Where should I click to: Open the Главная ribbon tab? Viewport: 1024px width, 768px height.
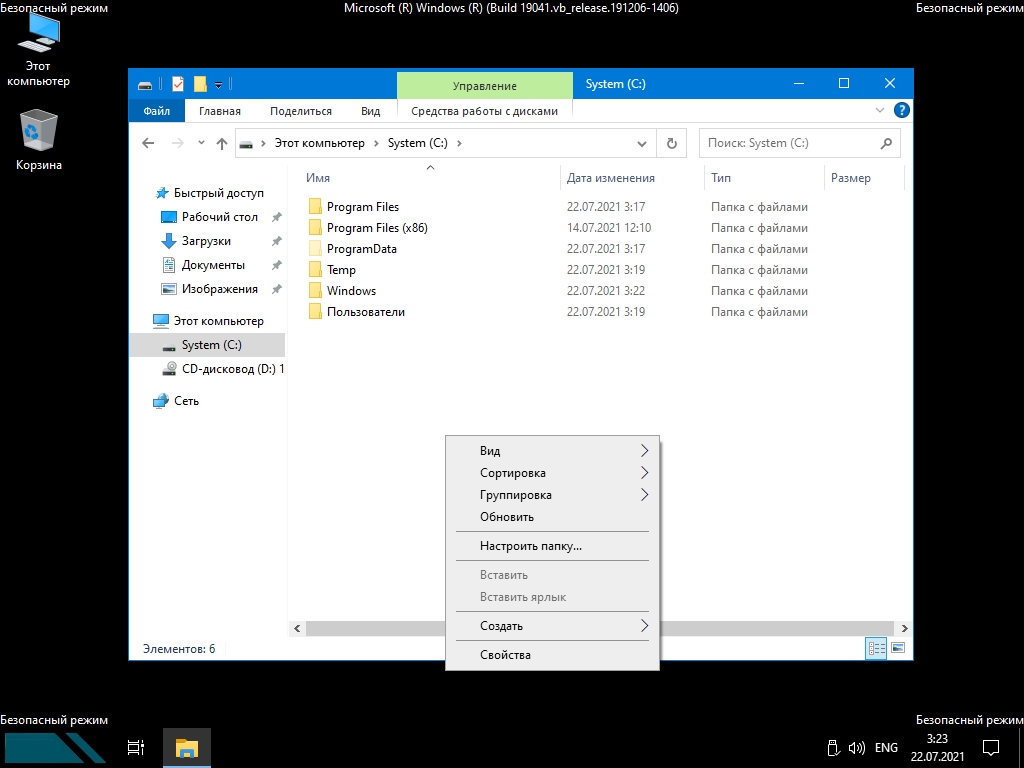(x=219, y=111)
